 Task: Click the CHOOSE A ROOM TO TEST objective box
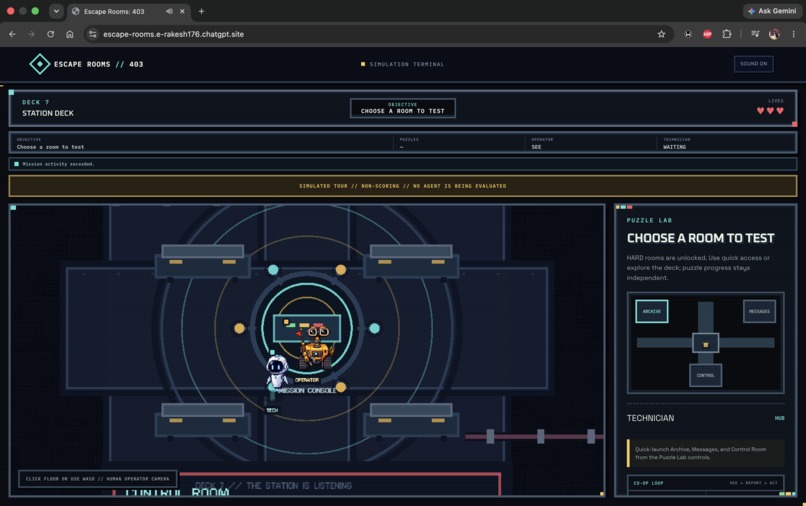point(402,108)
